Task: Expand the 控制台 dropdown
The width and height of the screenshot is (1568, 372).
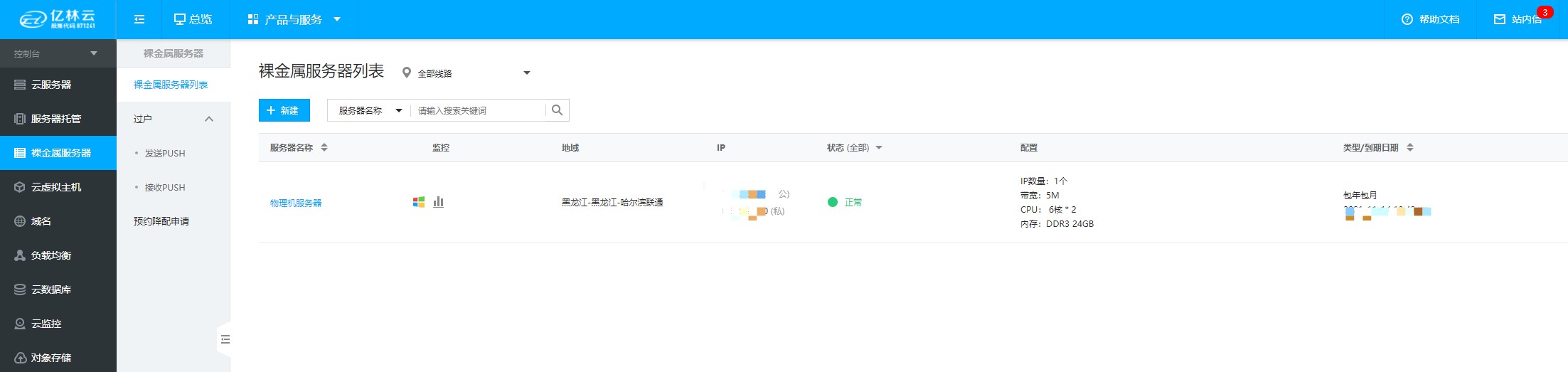Action: (58, 53)
